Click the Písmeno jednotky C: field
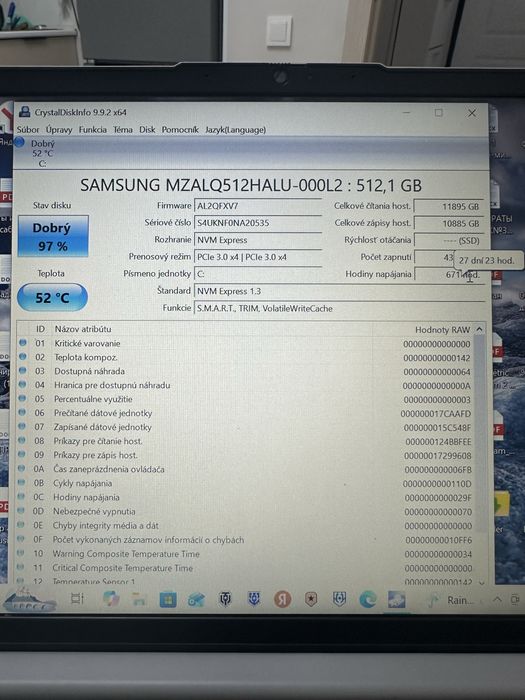The image size is (525, 700). click(258, 274)
